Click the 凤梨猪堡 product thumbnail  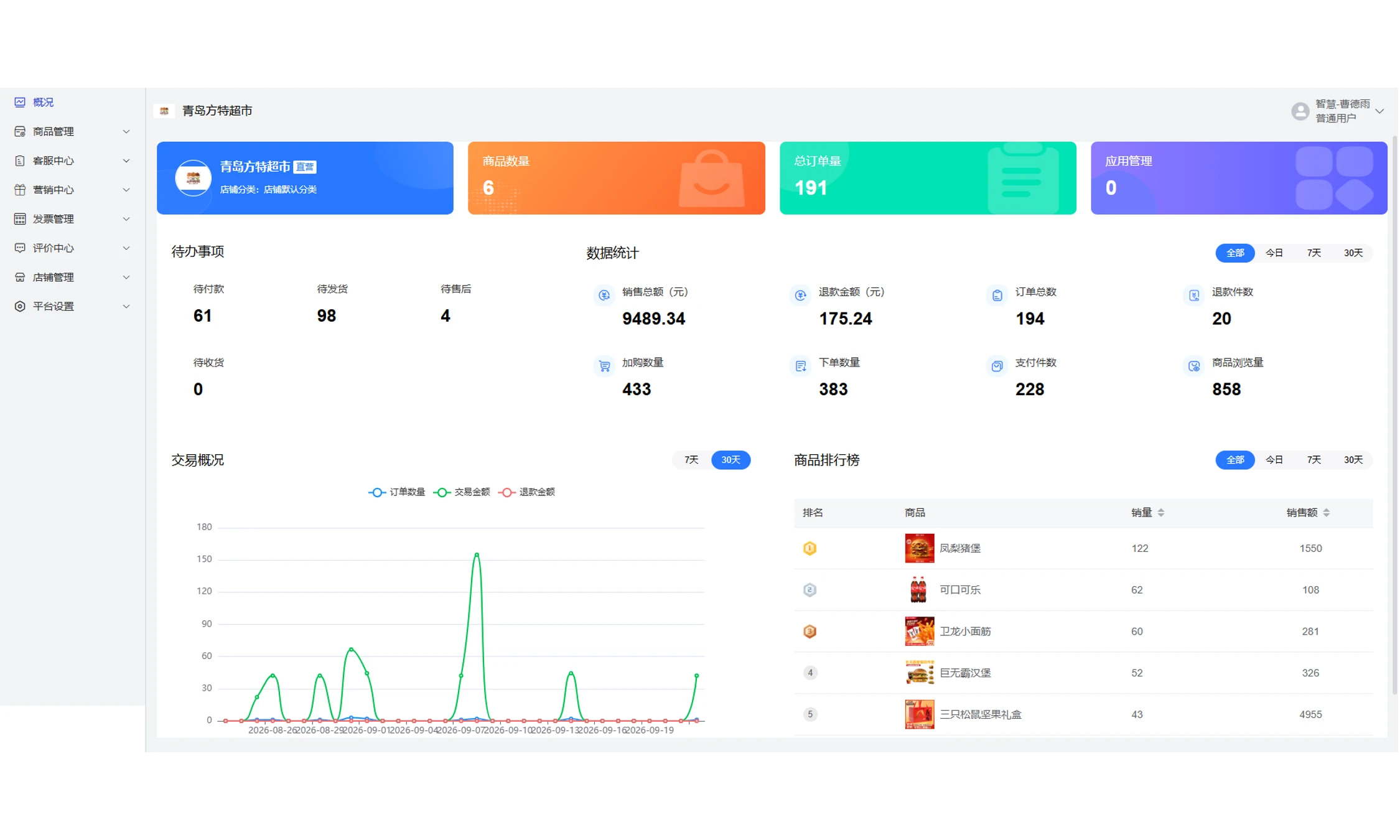pyautogui.click(x=919, y=548)
